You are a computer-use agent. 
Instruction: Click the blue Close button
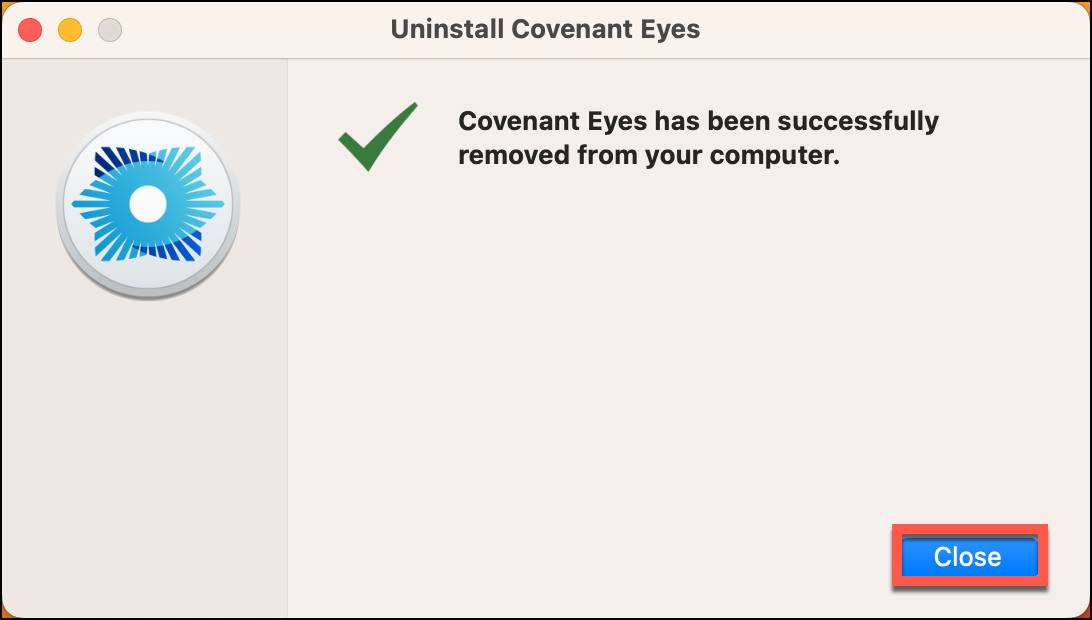click(969, 557)
